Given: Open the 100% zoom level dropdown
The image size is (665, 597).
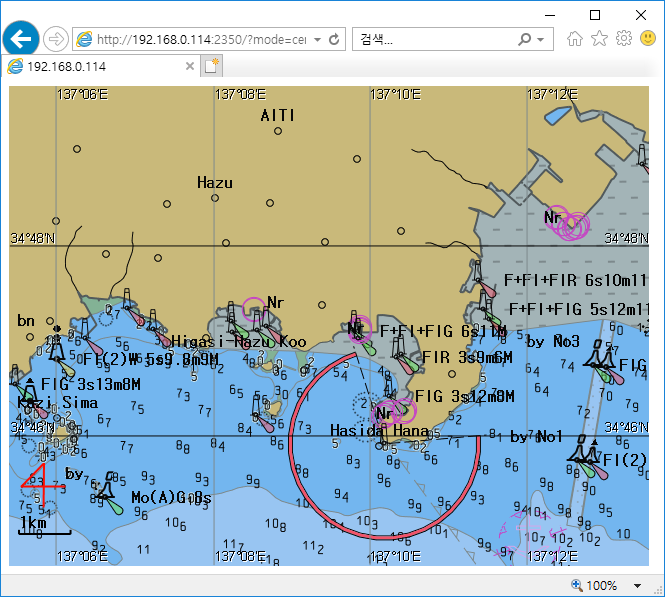Looking at the screenshot, I should [638, 586].
